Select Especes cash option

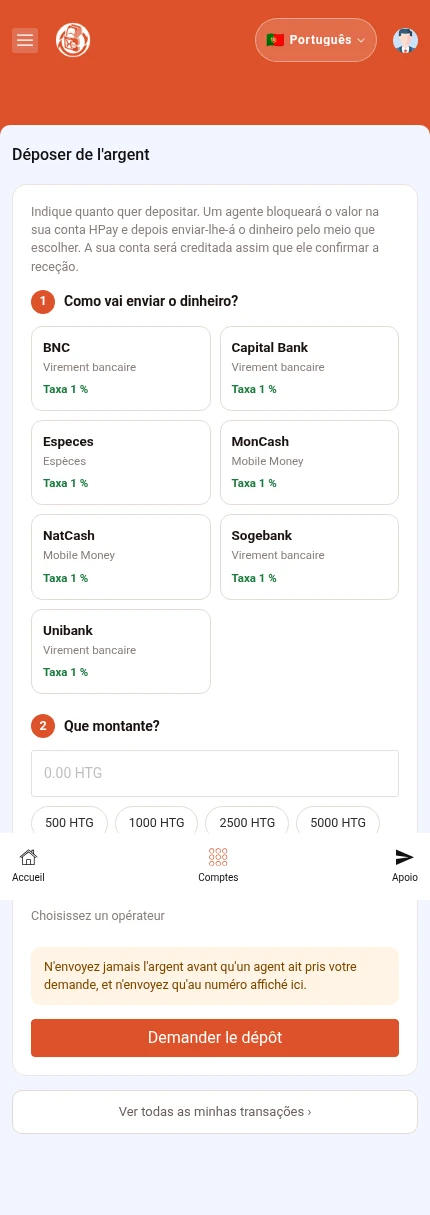click(121, 462)
